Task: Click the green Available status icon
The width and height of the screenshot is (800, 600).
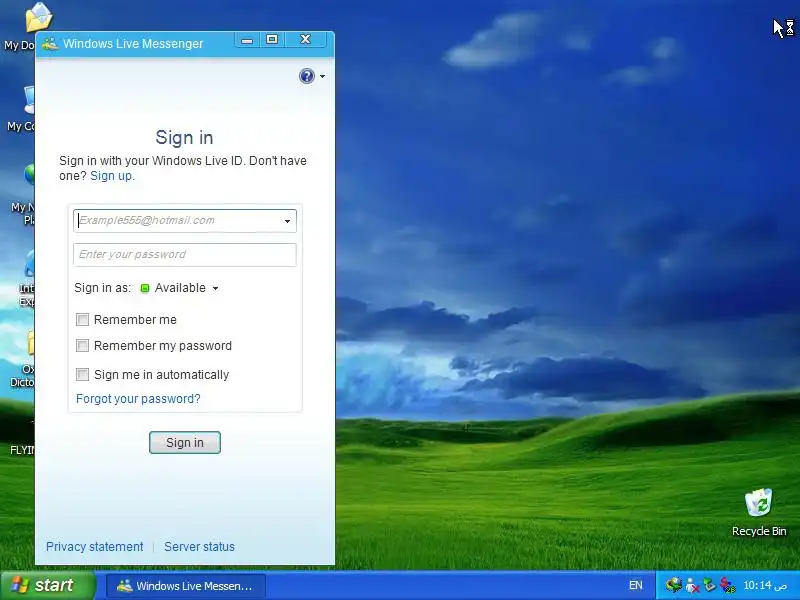Action: (145, 288)
